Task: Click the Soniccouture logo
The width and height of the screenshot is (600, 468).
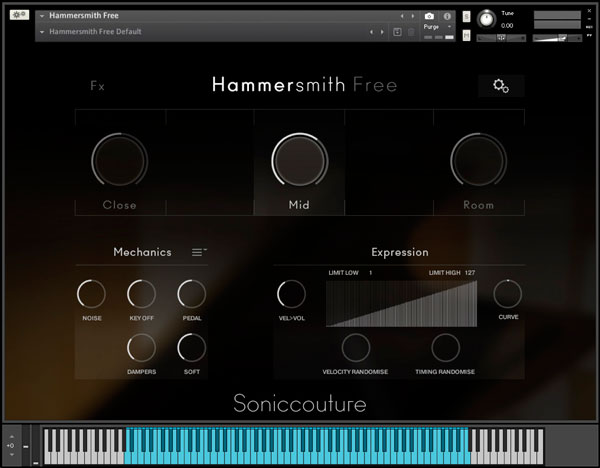Action: coord(300,403)
